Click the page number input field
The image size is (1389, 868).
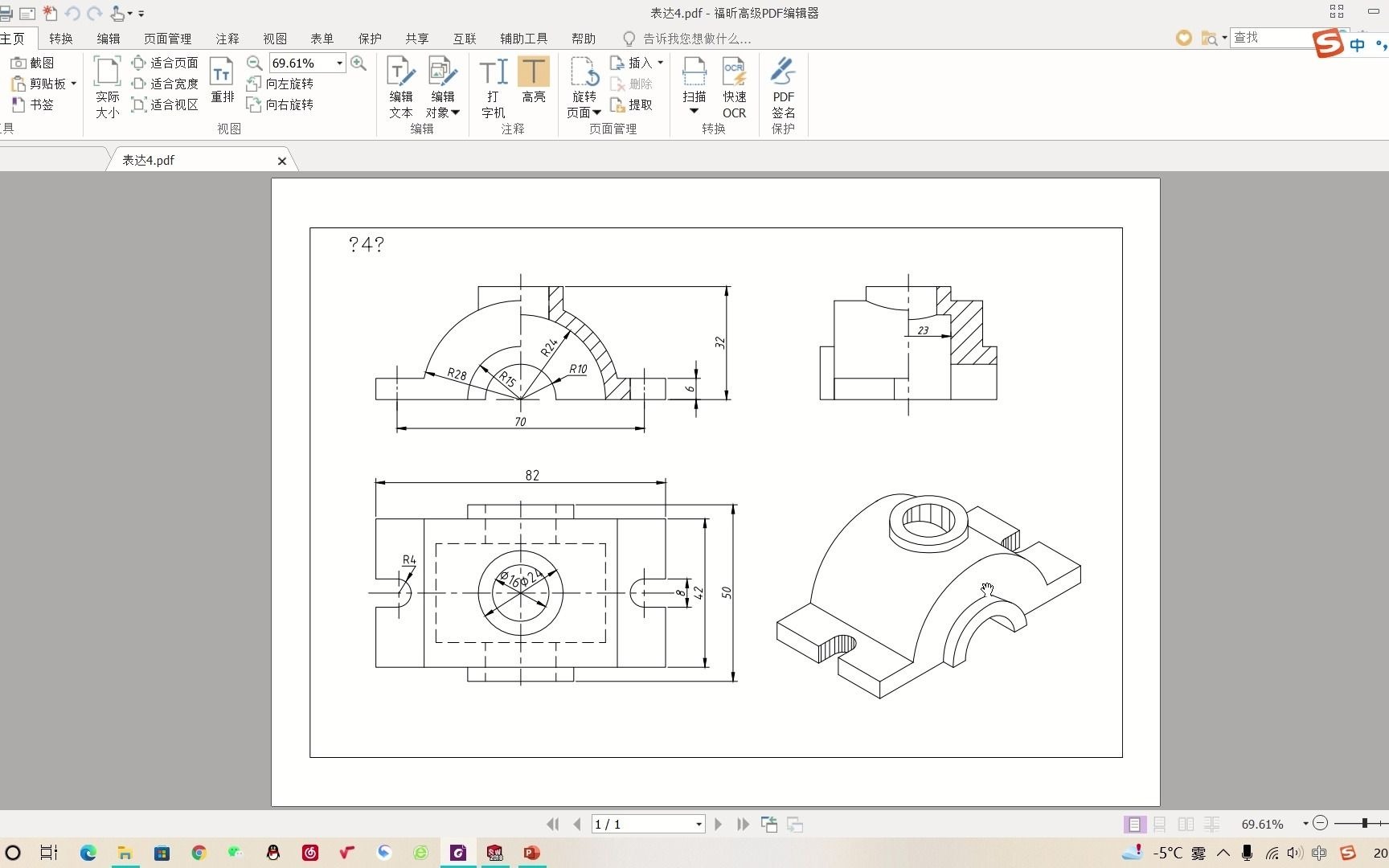click(x=643, y=824)
